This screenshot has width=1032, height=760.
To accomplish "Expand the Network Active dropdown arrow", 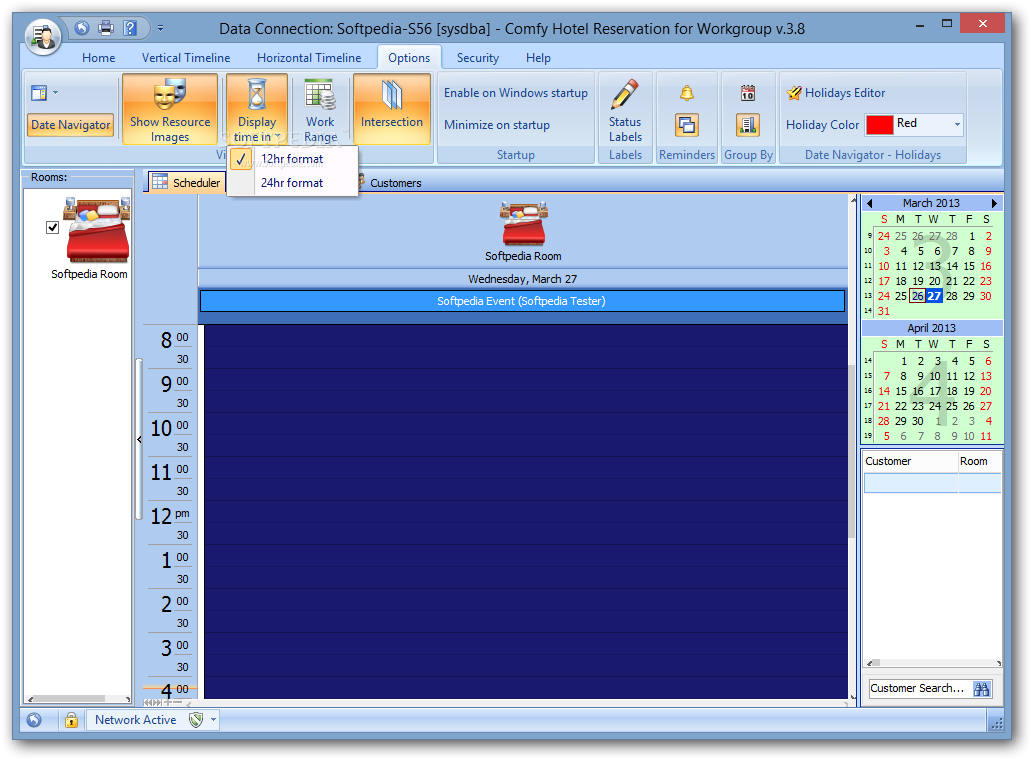I will 213,720.
